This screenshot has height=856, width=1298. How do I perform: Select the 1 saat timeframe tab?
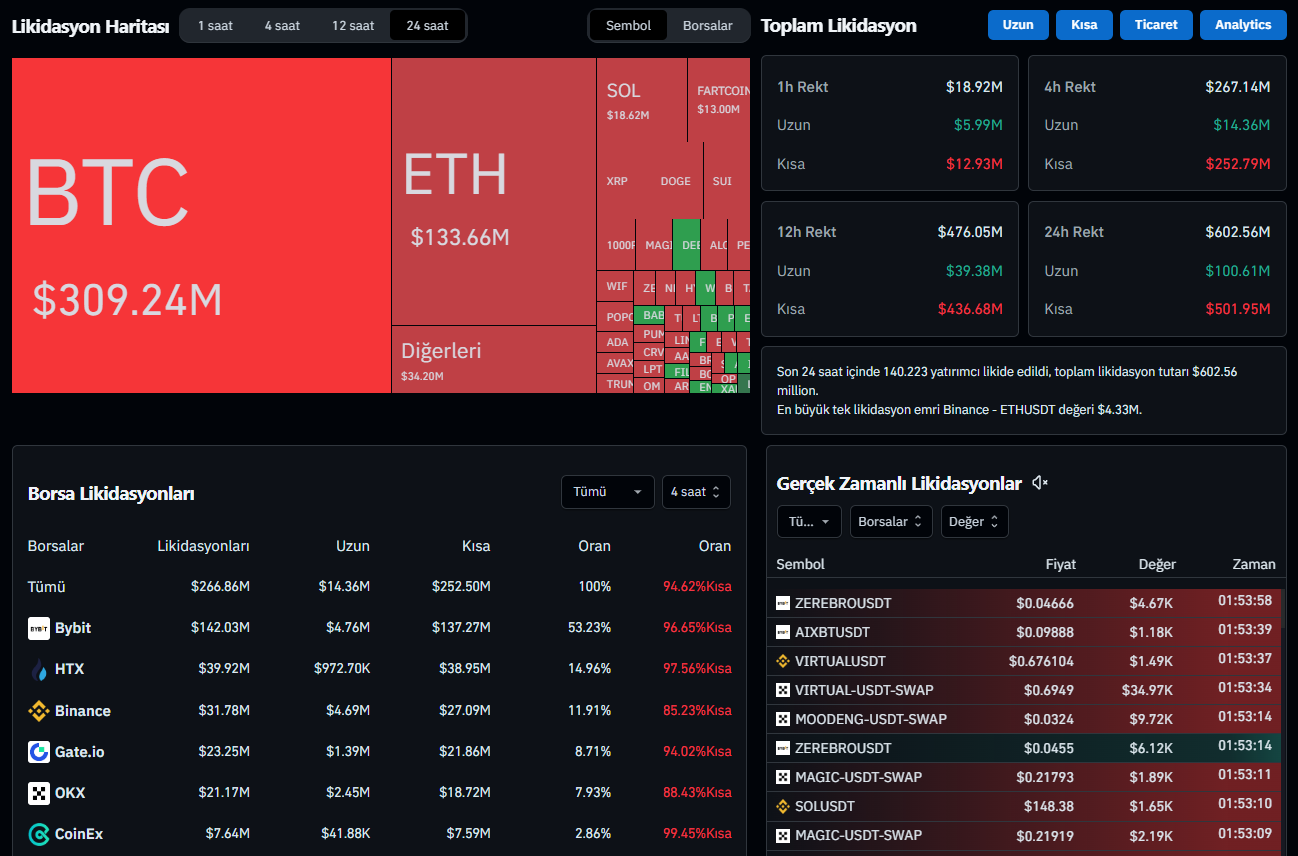tap(215, 26)
